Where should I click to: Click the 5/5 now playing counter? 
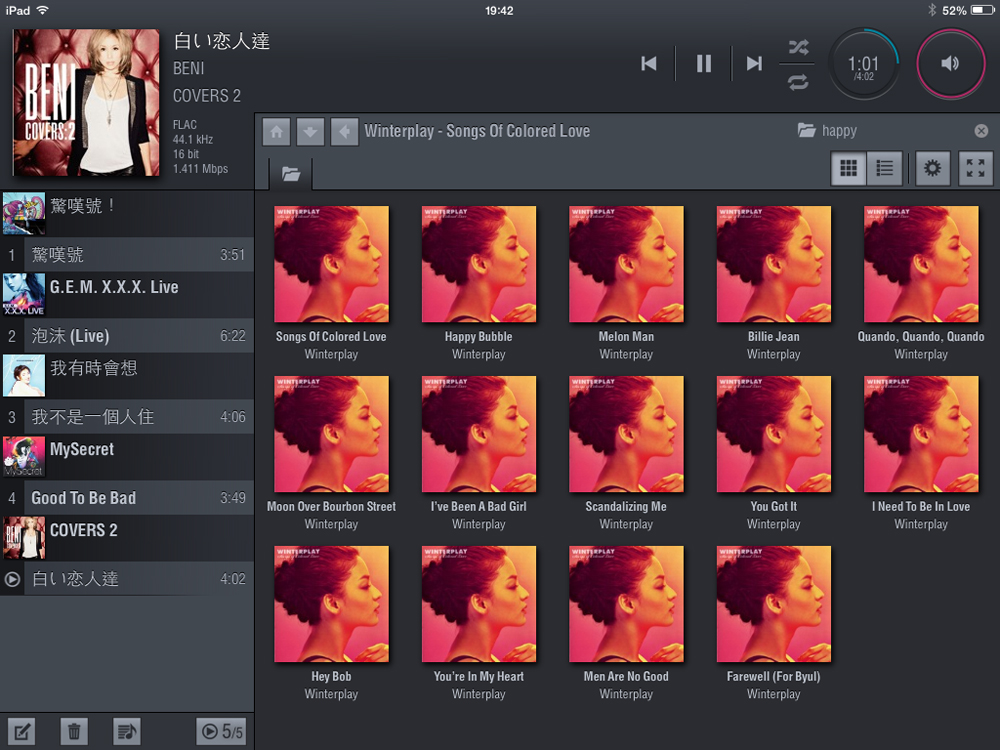click(x=222, y=732)
